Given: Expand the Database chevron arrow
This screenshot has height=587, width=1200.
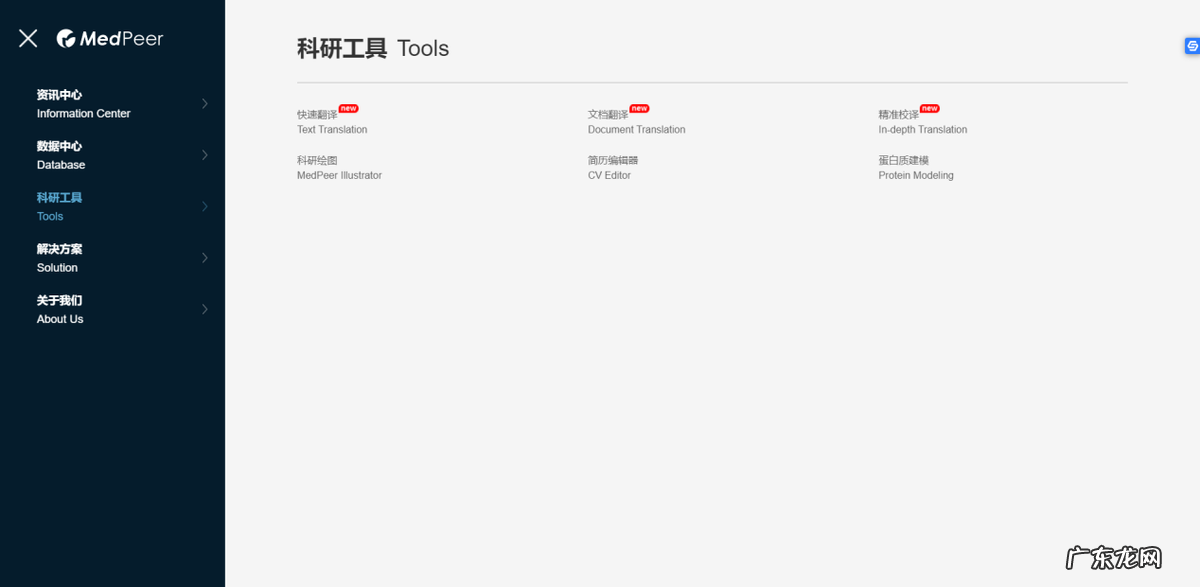Looking at the screenshot, I should point(205,155).
